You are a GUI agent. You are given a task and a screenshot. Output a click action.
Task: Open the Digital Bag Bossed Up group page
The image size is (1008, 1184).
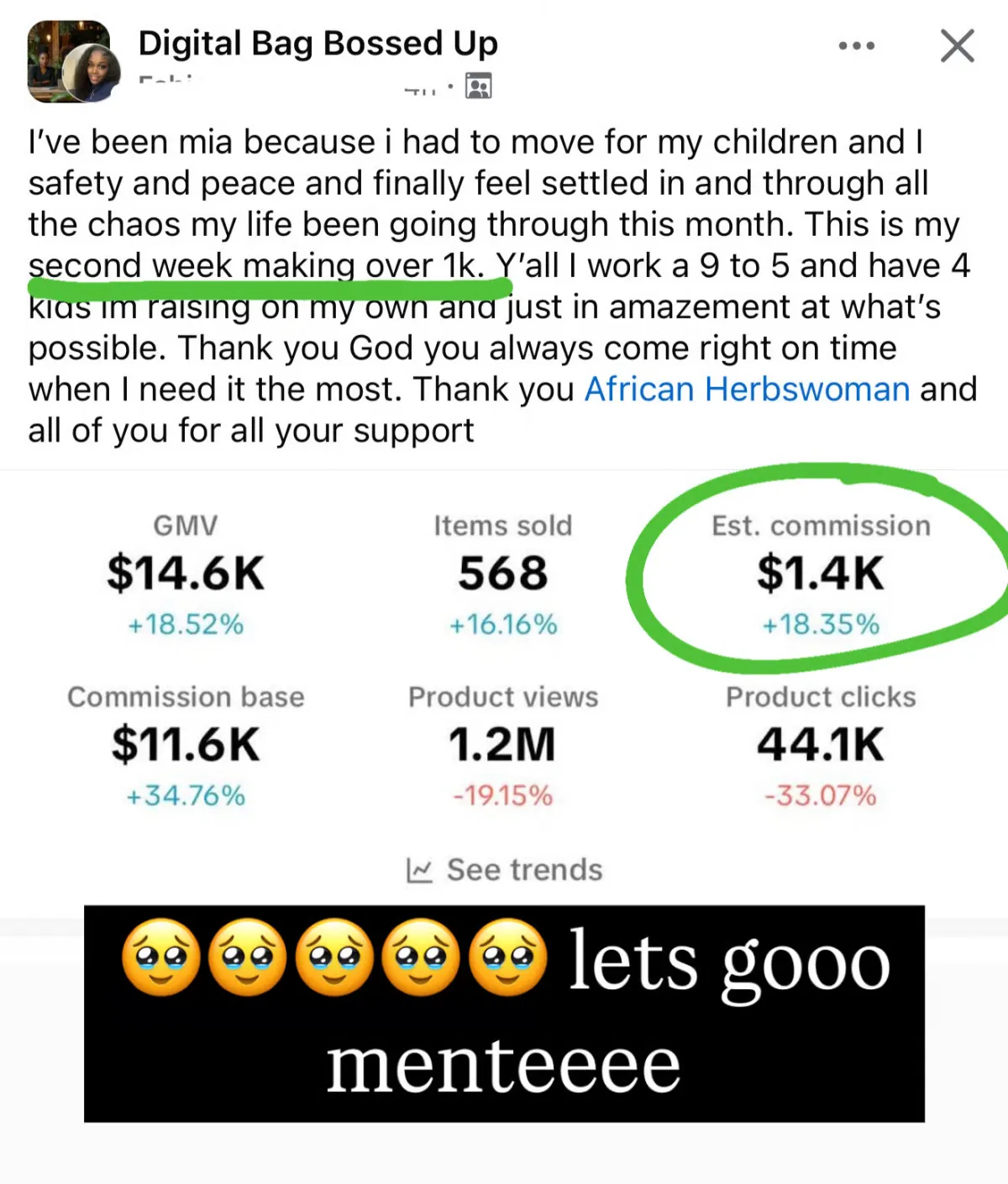point(318,44)
